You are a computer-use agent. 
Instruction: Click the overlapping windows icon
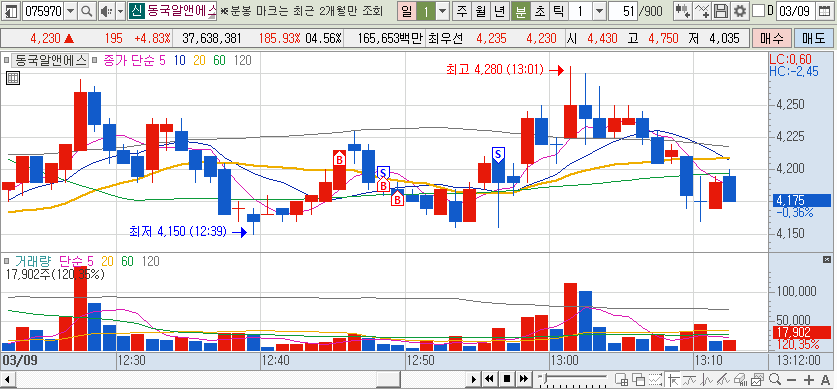(x=638, y=379)
